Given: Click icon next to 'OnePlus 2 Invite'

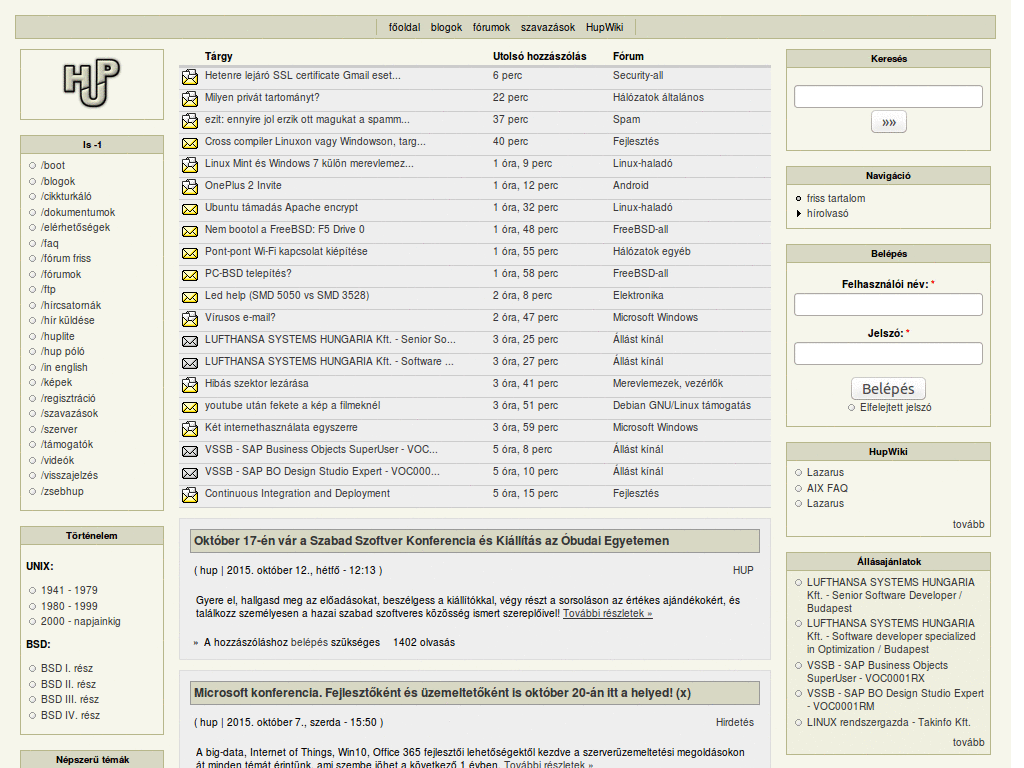Looking at the screenshot, I should click(x=190, y=187).
